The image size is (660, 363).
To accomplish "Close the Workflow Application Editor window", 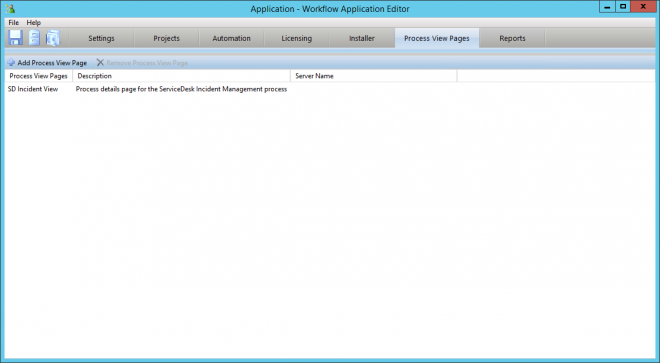I will coord(644,7).
